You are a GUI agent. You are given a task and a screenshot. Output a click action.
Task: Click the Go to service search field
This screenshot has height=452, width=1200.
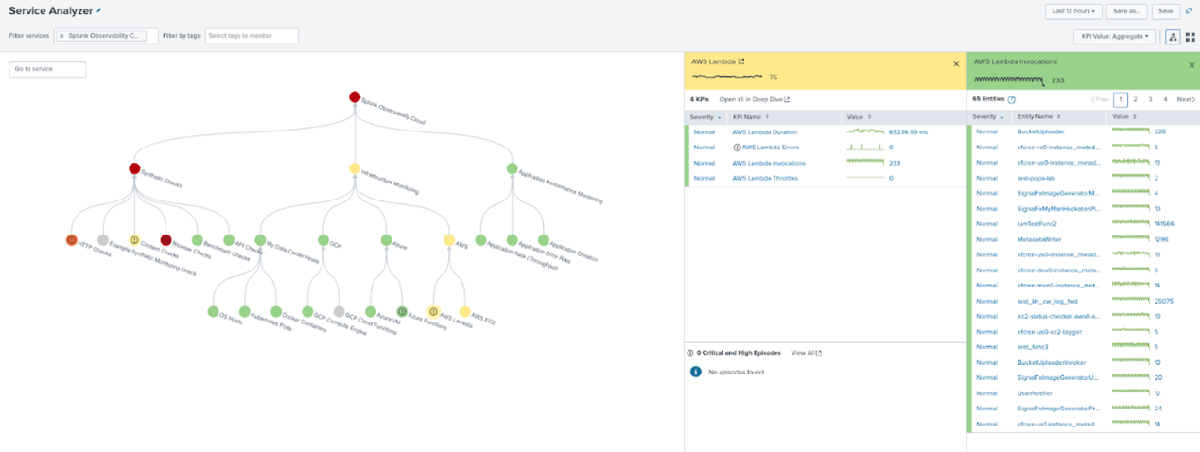pos(48,69)
